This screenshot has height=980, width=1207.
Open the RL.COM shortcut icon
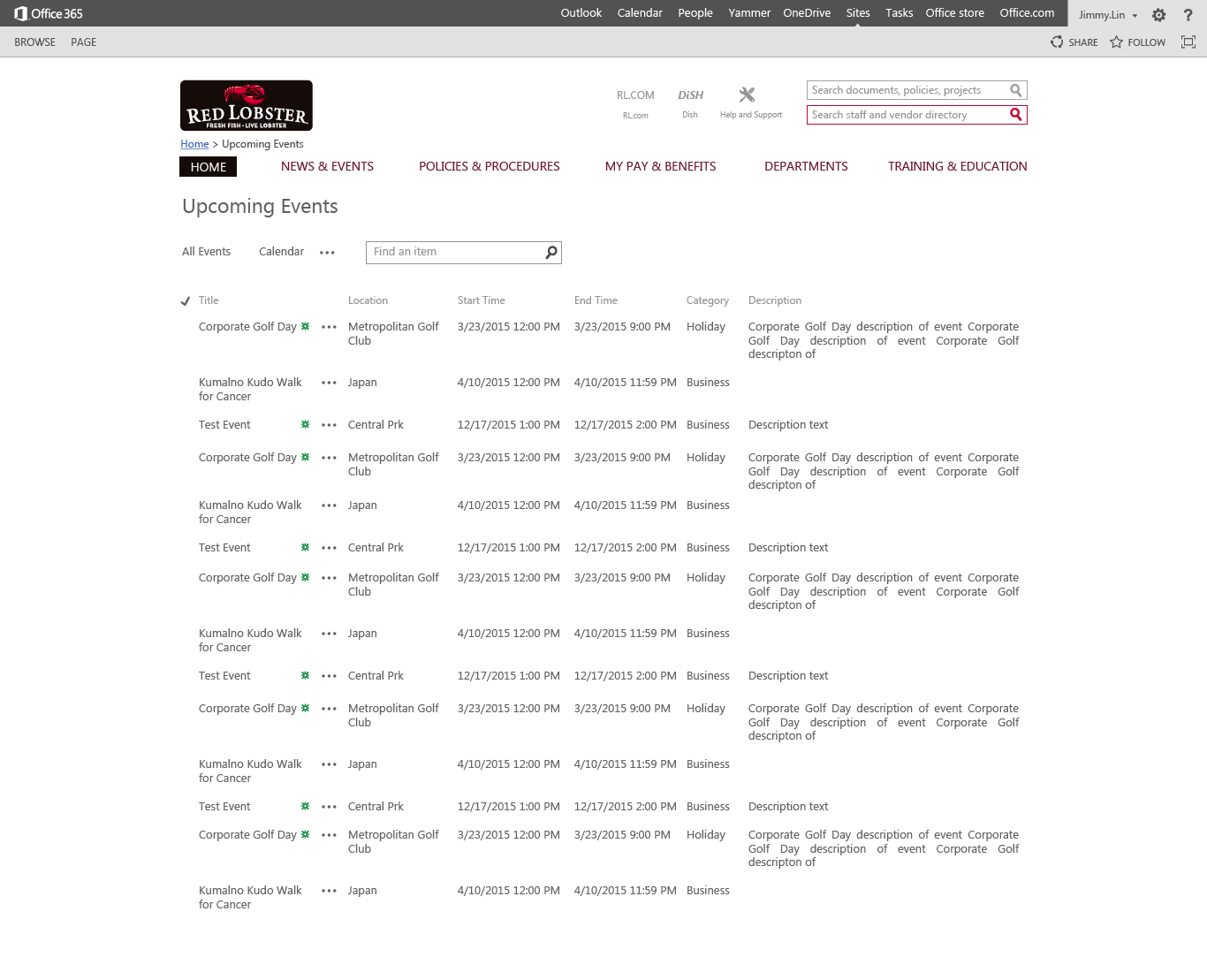click(x=635, y=95)
